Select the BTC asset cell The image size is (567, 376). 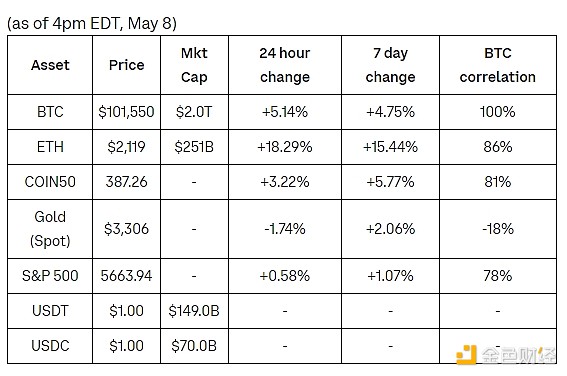[50, 112]
